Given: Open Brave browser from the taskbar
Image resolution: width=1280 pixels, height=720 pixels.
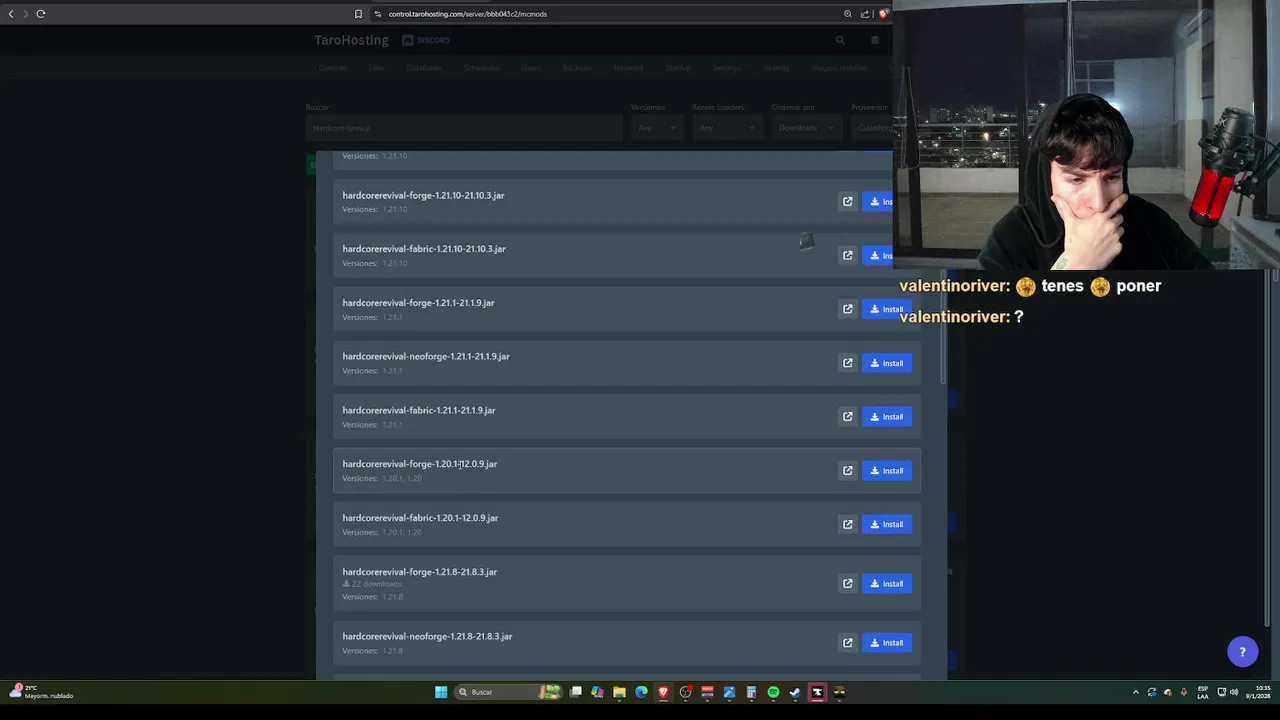Looking at the screenshot, I should [x=663, y=692].
